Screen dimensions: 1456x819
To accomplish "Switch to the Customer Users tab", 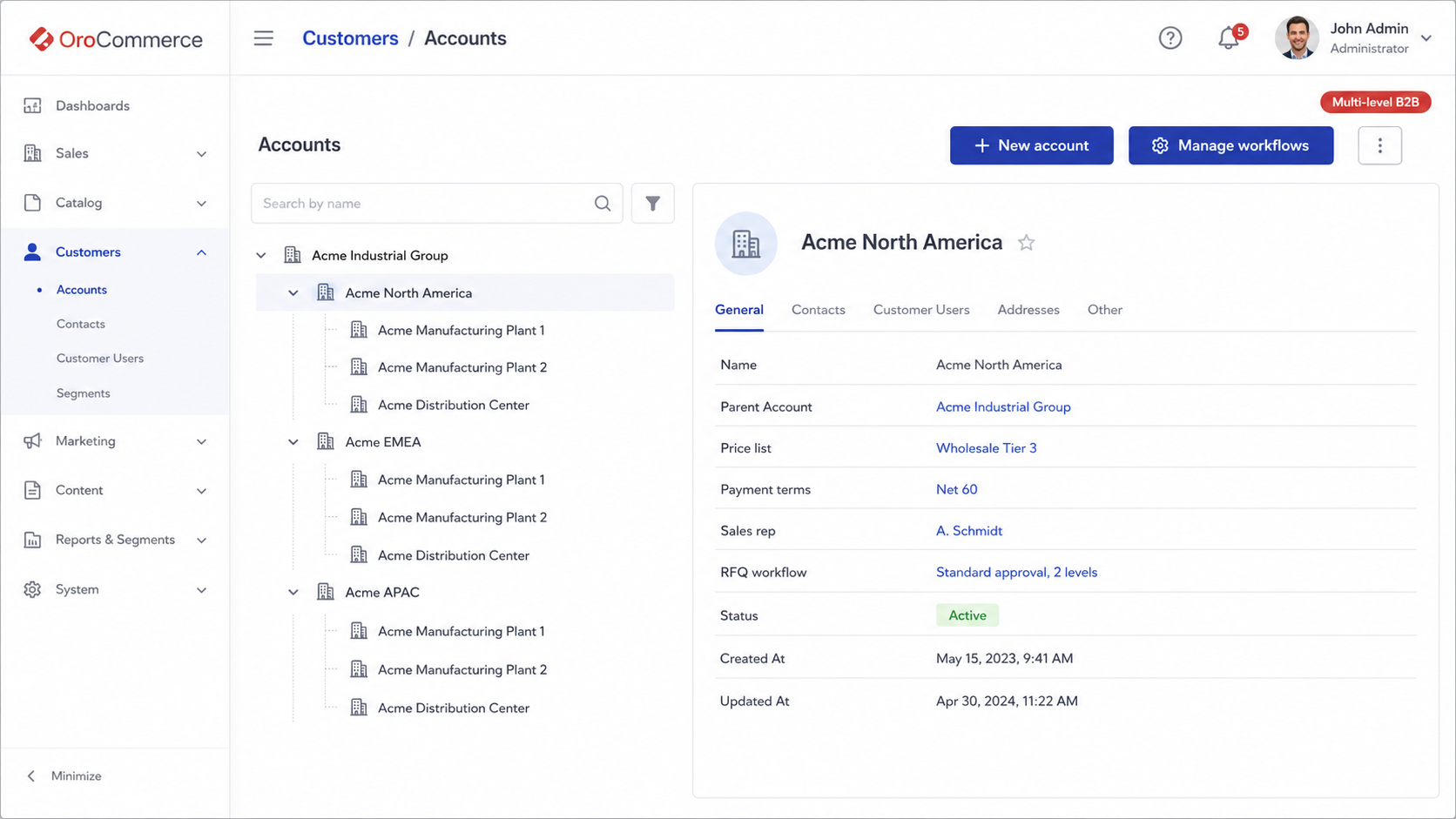I will click(921, 310).
